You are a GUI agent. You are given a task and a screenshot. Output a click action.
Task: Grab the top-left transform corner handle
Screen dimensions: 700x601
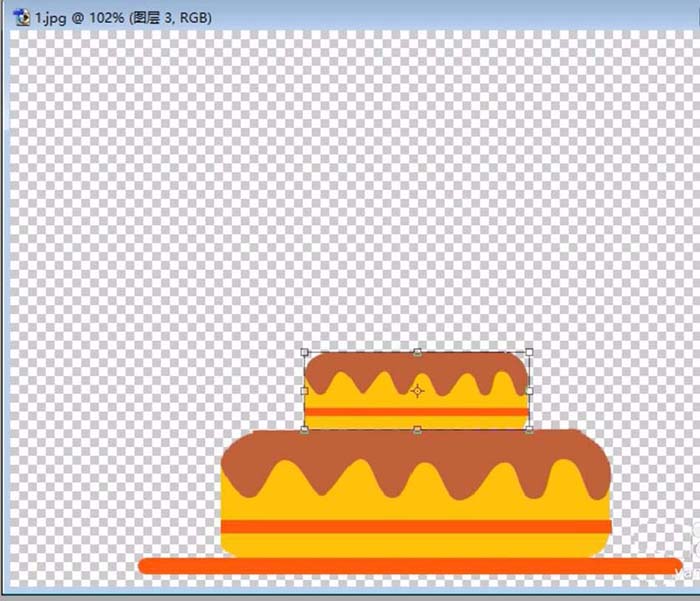tap(305, 352)
